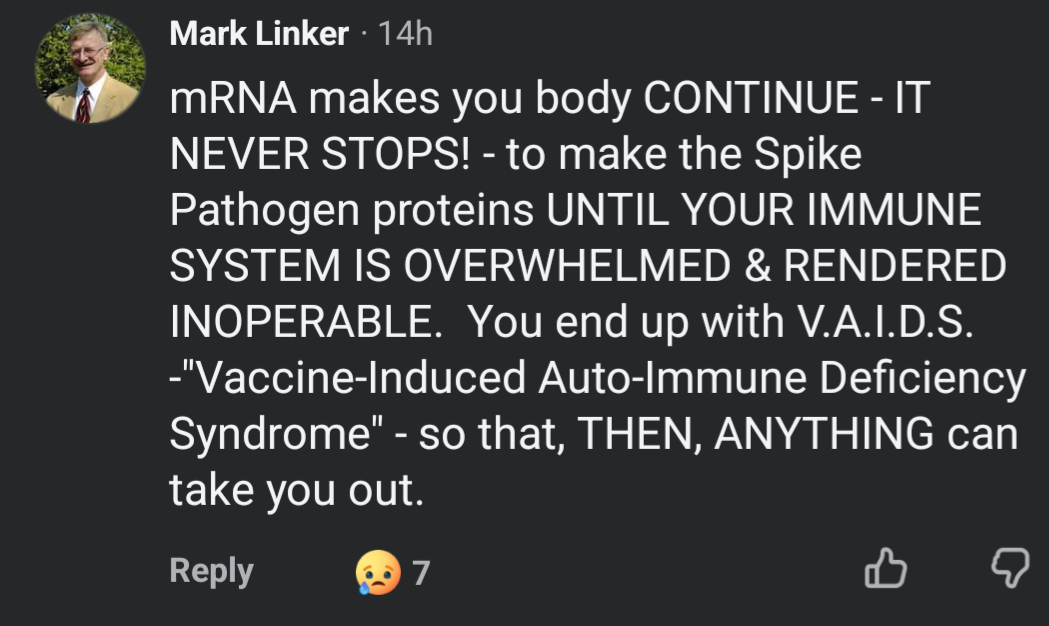Click the word "CONTINUE" in the comment
This screenshot has height=626, width=1049.
tap(751, 98)
